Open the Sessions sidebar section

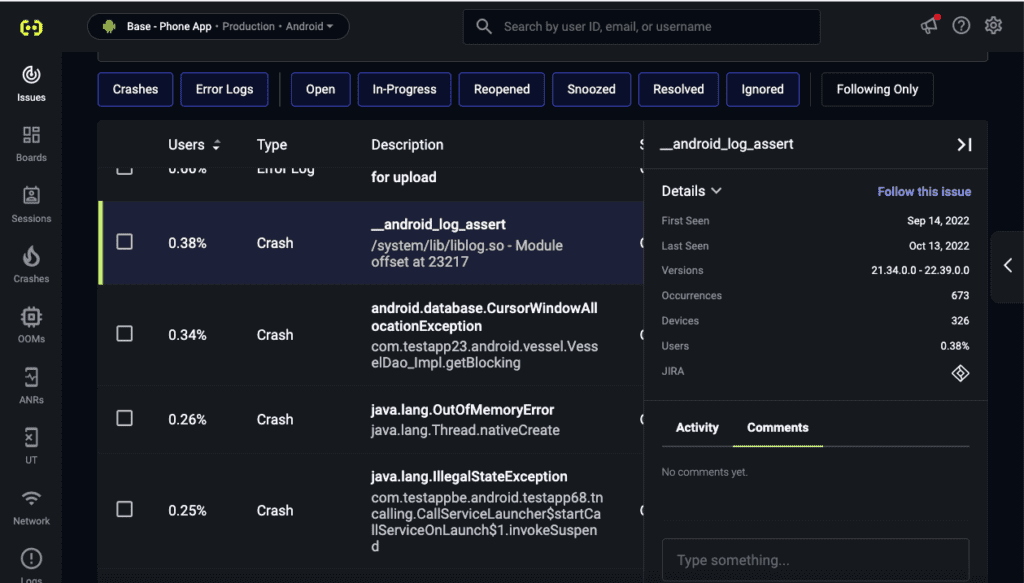point(31,204)
